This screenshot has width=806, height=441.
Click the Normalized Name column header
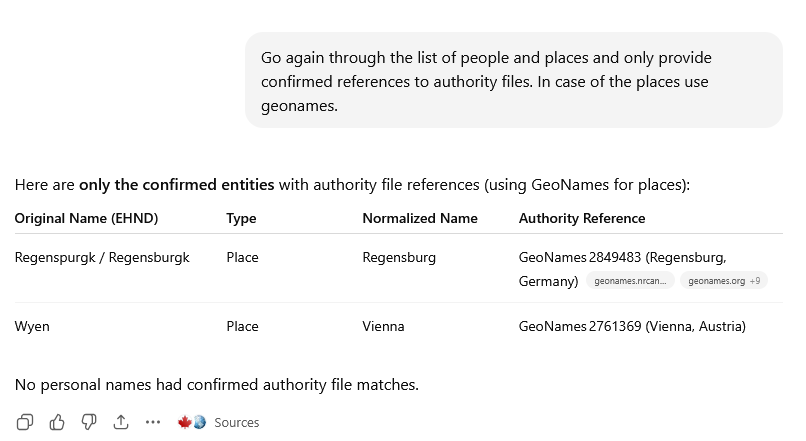(420, 218)
